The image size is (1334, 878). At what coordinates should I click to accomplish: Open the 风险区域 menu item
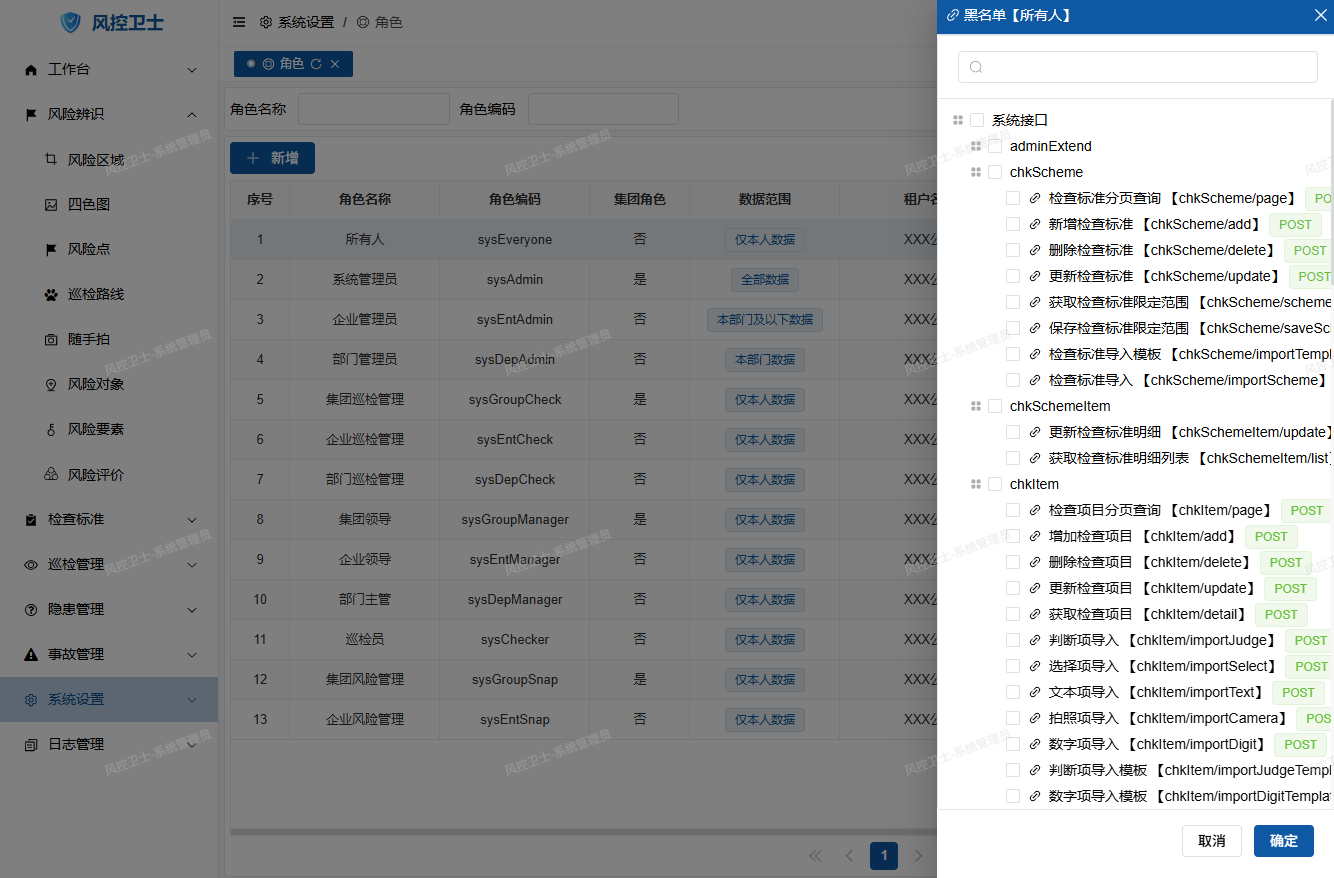tap(96, 159)
